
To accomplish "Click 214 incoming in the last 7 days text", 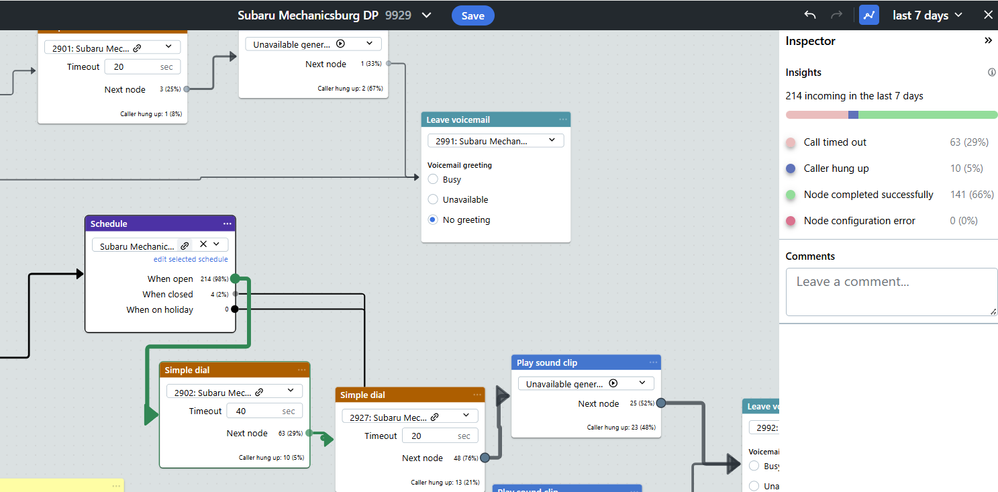I will click(854, 96).
